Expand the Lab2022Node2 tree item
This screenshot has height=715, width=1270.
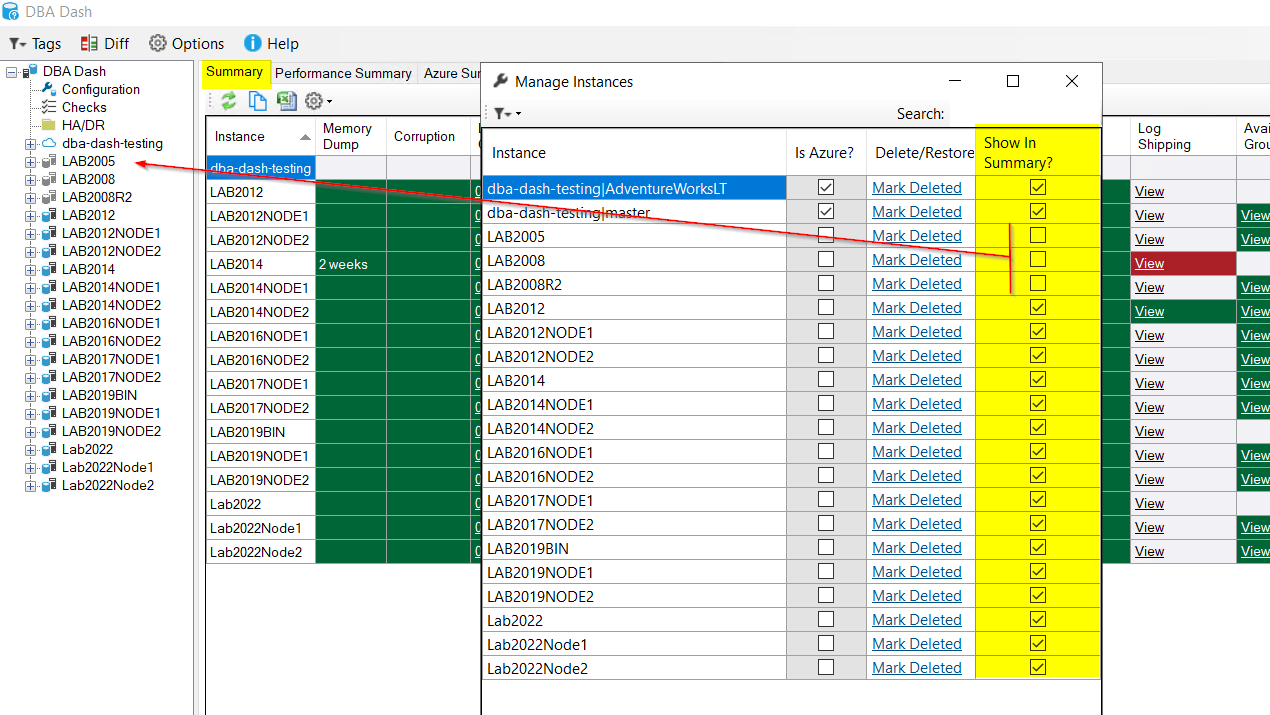pos(30,485)
